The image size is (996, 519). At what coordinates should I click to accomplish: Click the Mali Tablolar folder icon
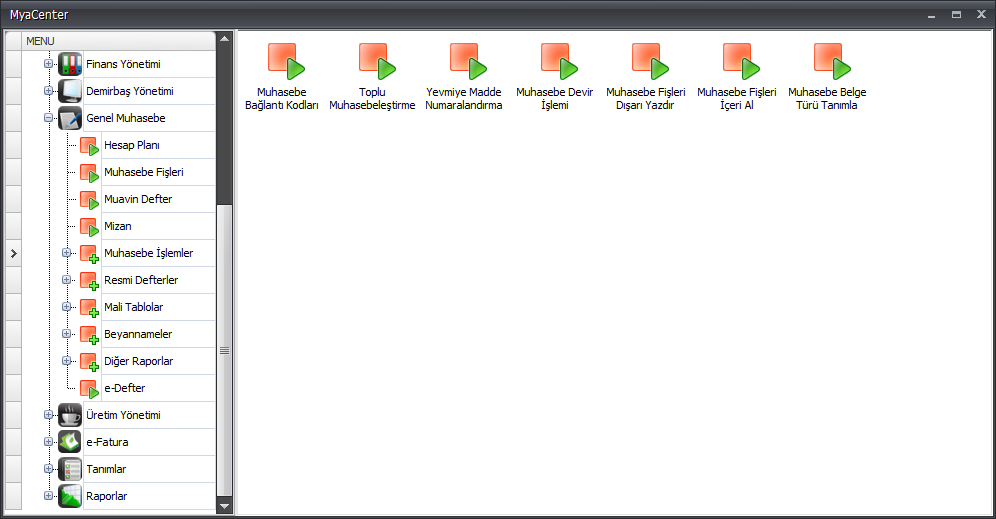[x=90, y=308]
